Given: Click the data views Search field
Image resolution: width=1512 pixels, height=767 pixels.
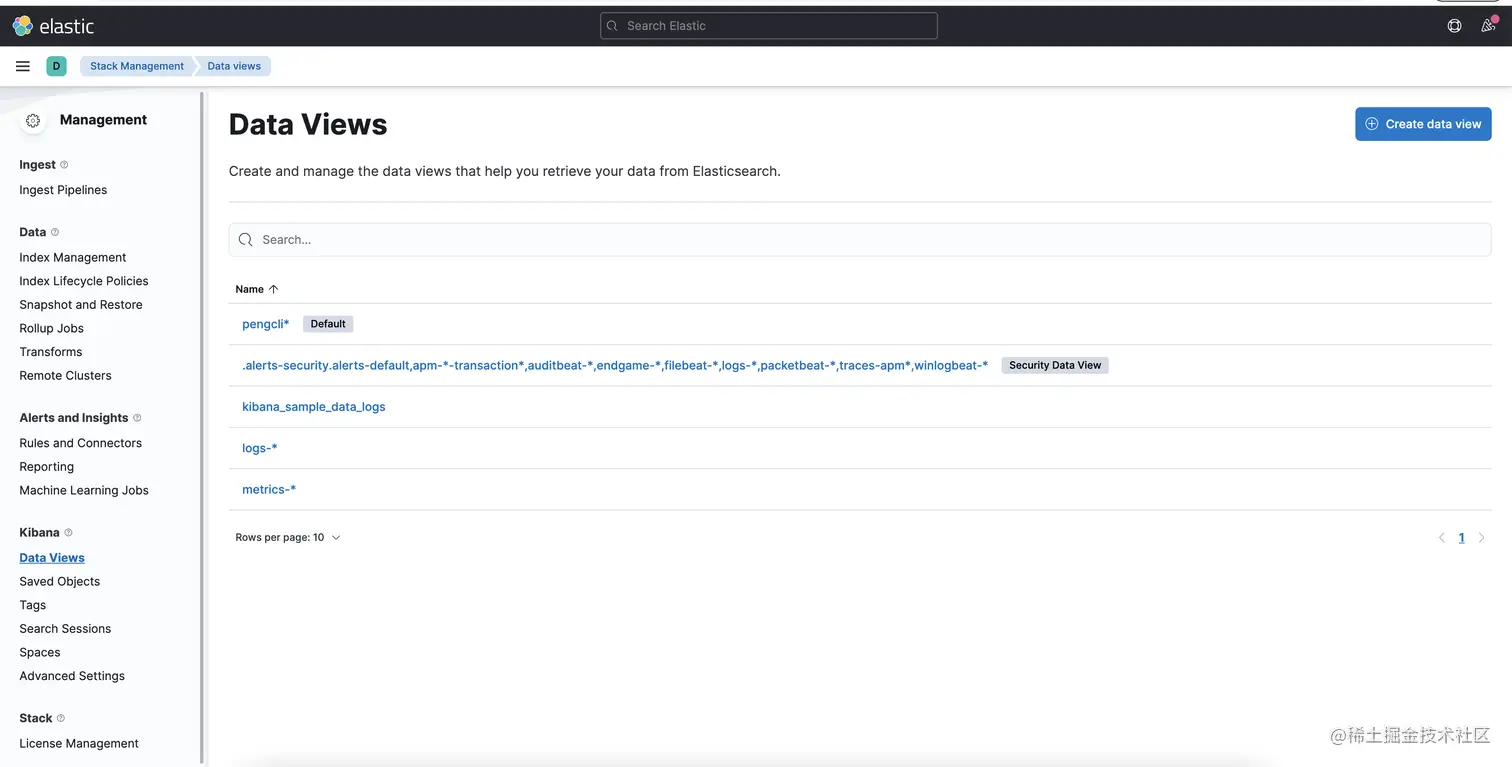Looking at the screenshot, I should (860, 240).
